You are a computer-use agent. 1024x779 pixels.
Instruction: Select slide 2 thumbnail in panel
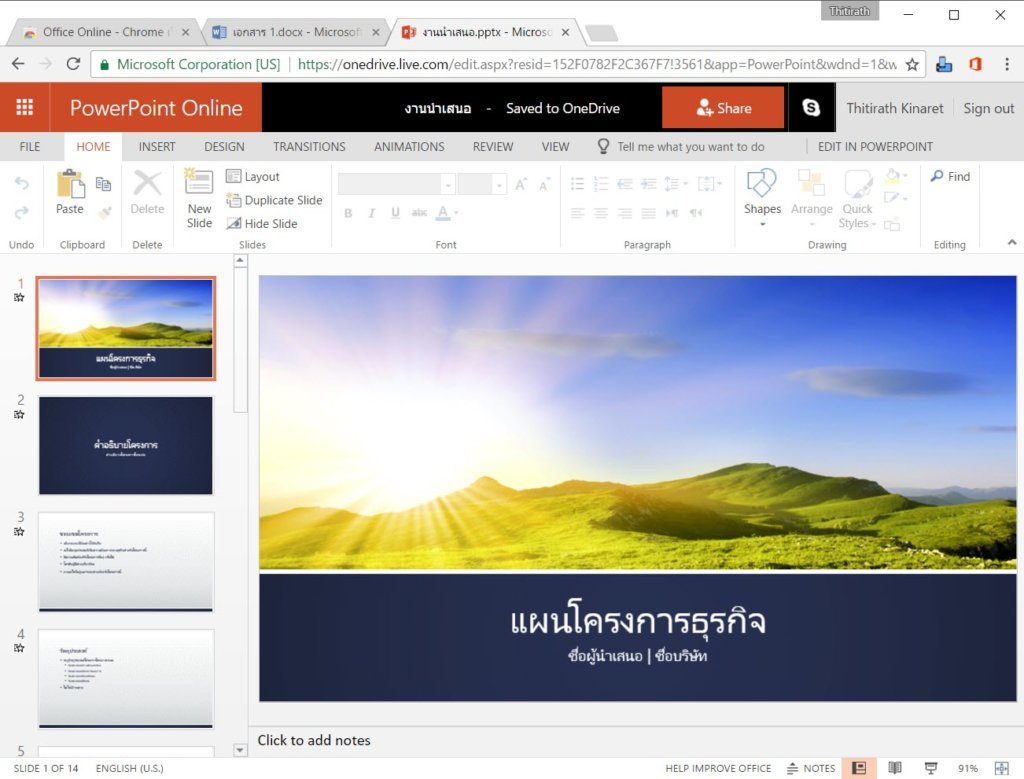126,445
